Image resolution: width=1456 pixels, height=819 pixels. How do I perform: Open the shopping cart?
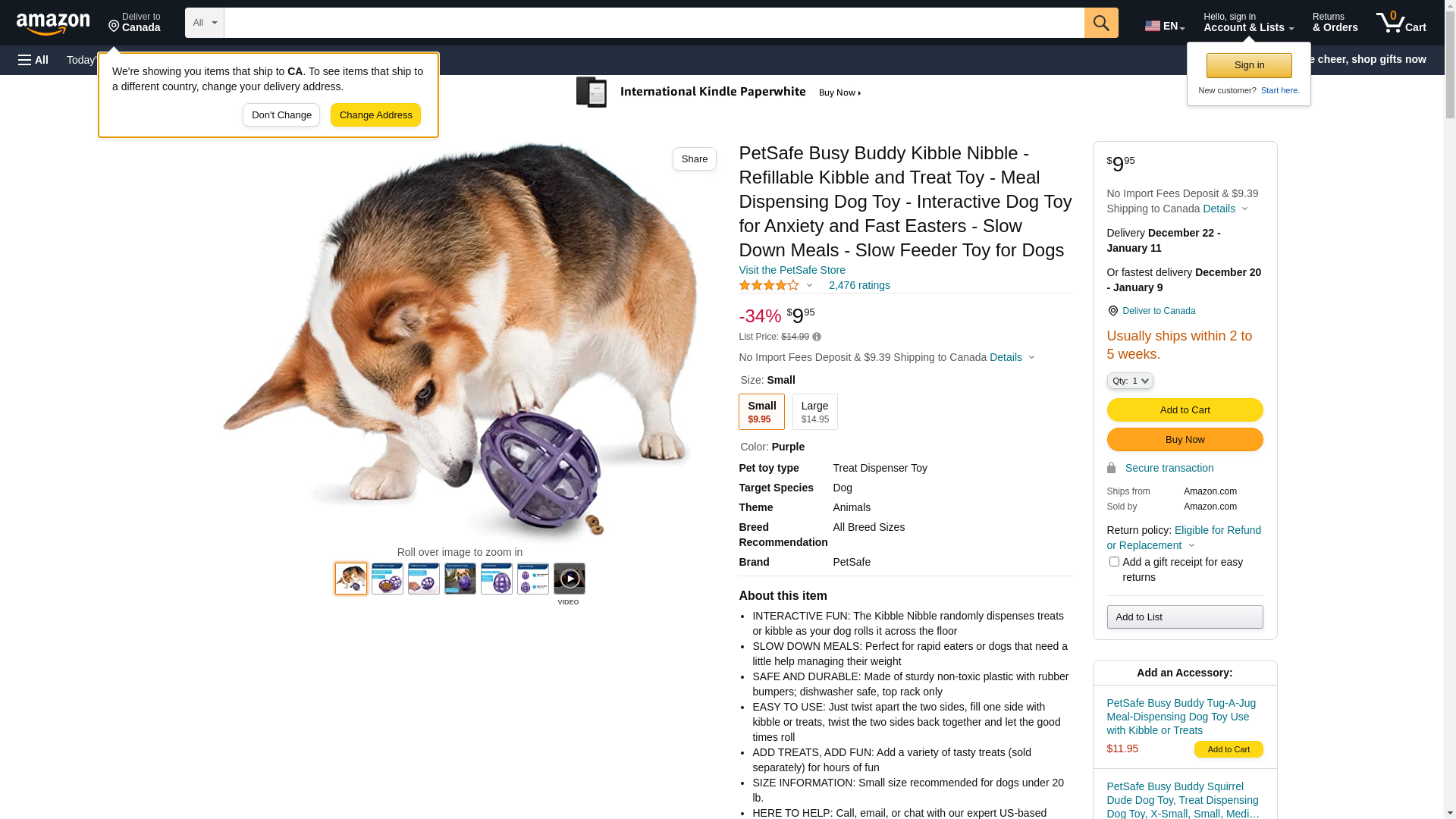pos(1401,23)
